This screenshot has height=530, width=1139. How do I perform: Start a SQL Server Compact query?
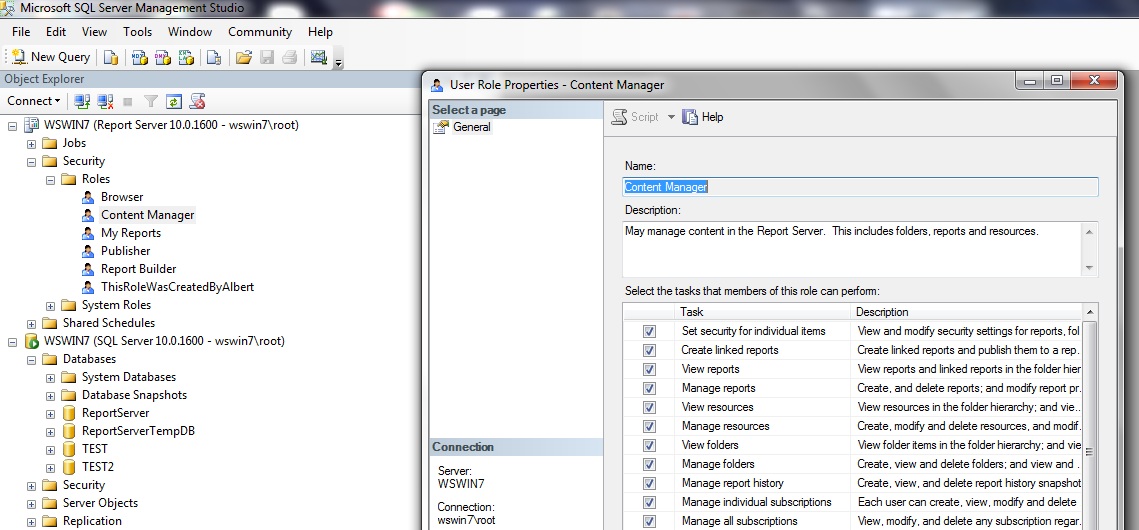(214, 57)
